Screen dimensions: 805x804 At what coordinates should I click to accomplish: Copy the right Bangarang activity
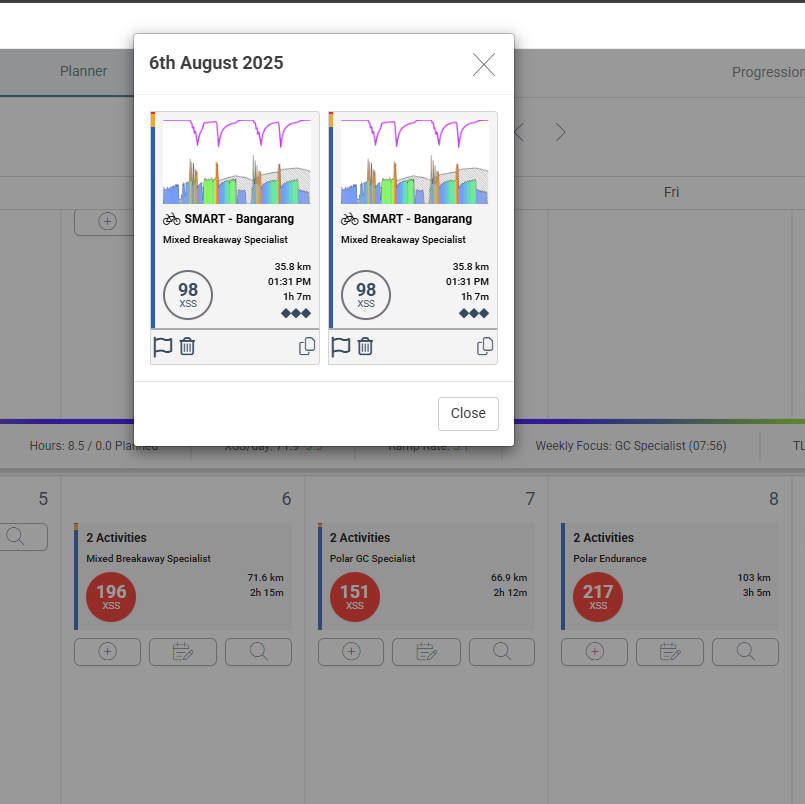[x=485, y=346]
